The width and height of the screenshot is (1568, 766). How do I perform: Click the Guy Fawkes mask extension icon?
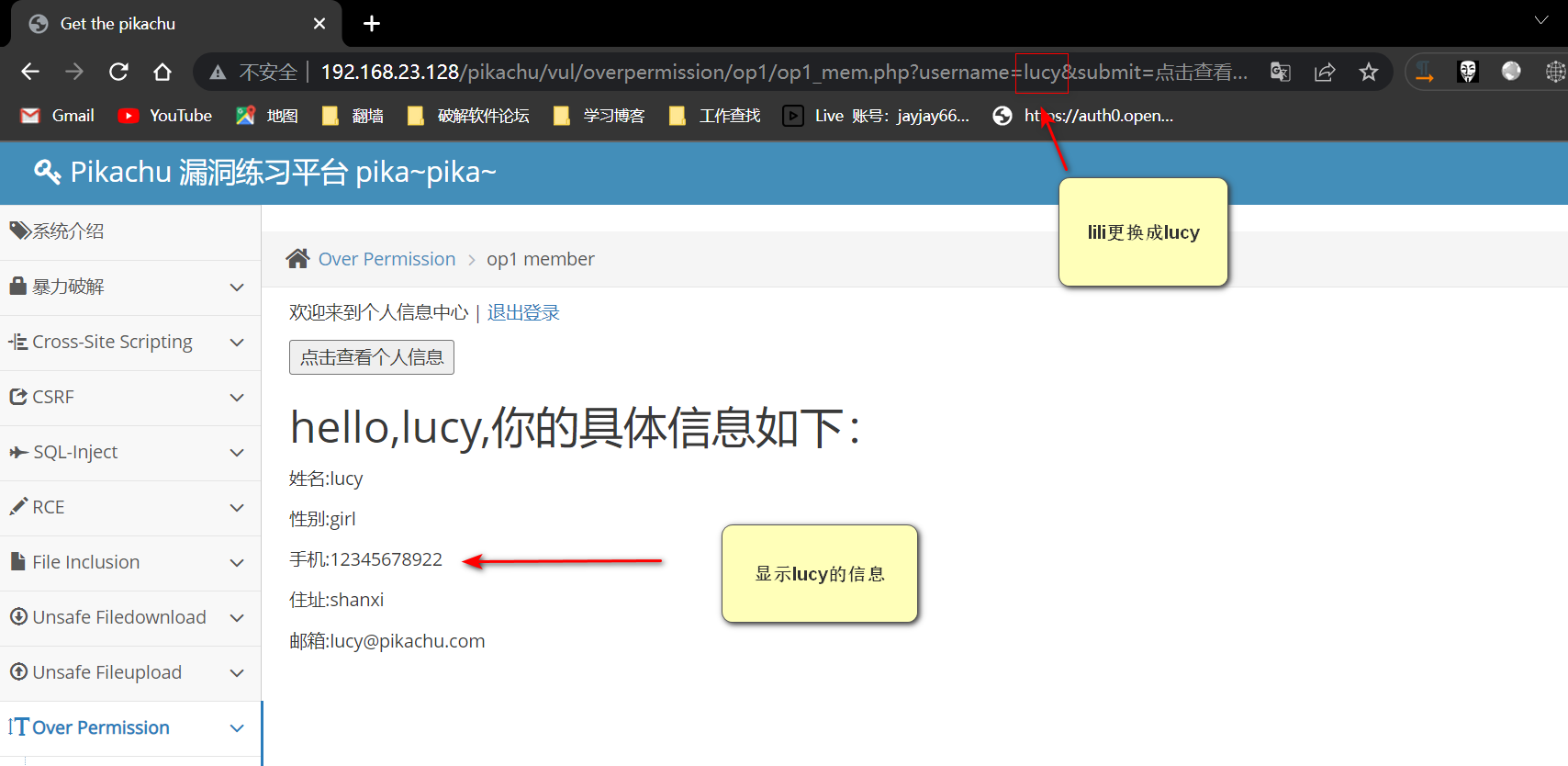1468,72
